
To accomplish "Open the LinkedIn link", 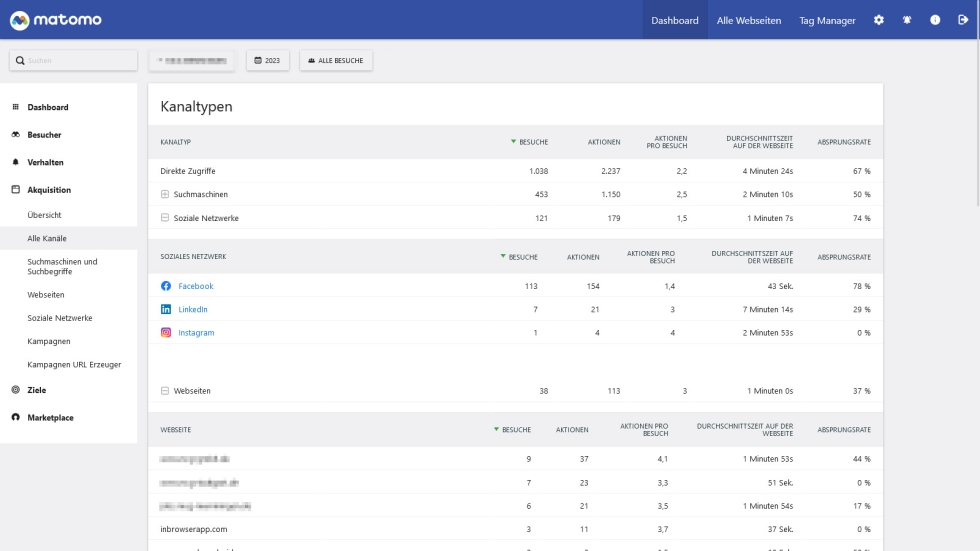I will pyautogui.click(x=193, y=310).
